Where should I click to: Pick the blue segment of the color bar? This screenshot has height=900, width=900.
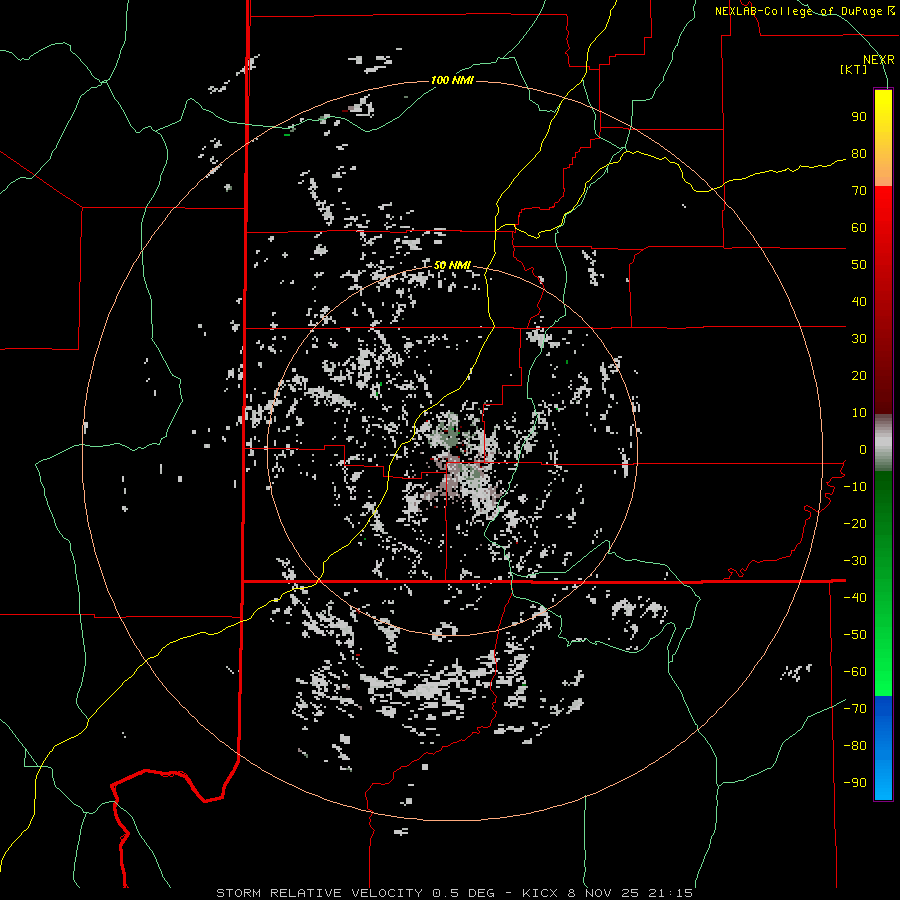883,747
